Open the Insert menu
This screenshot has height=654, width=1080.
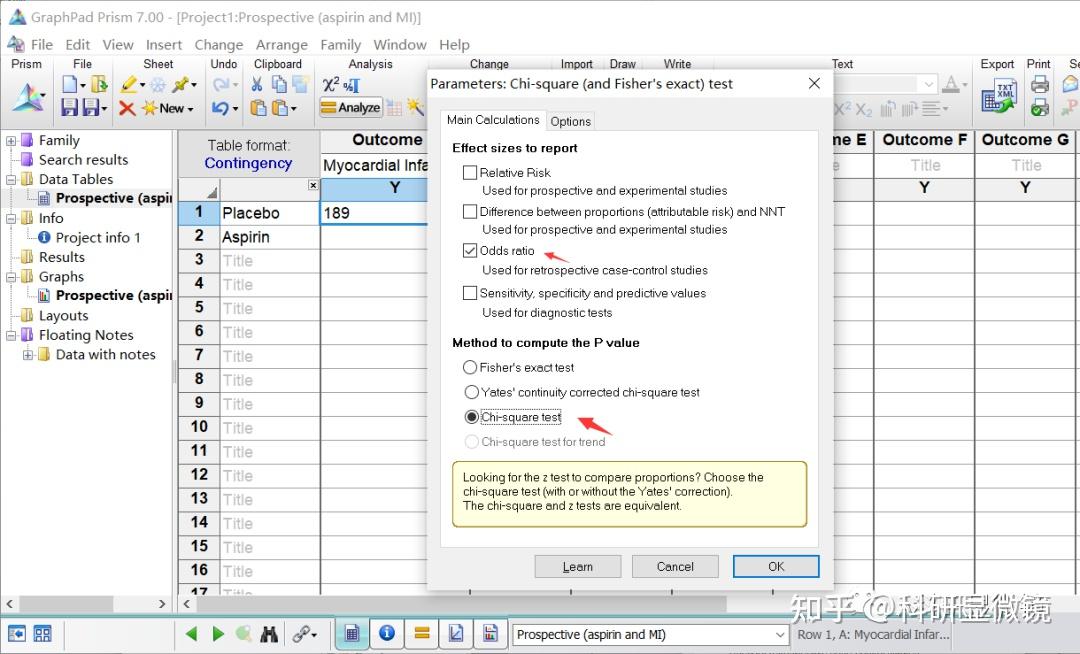tap(164, 45)
